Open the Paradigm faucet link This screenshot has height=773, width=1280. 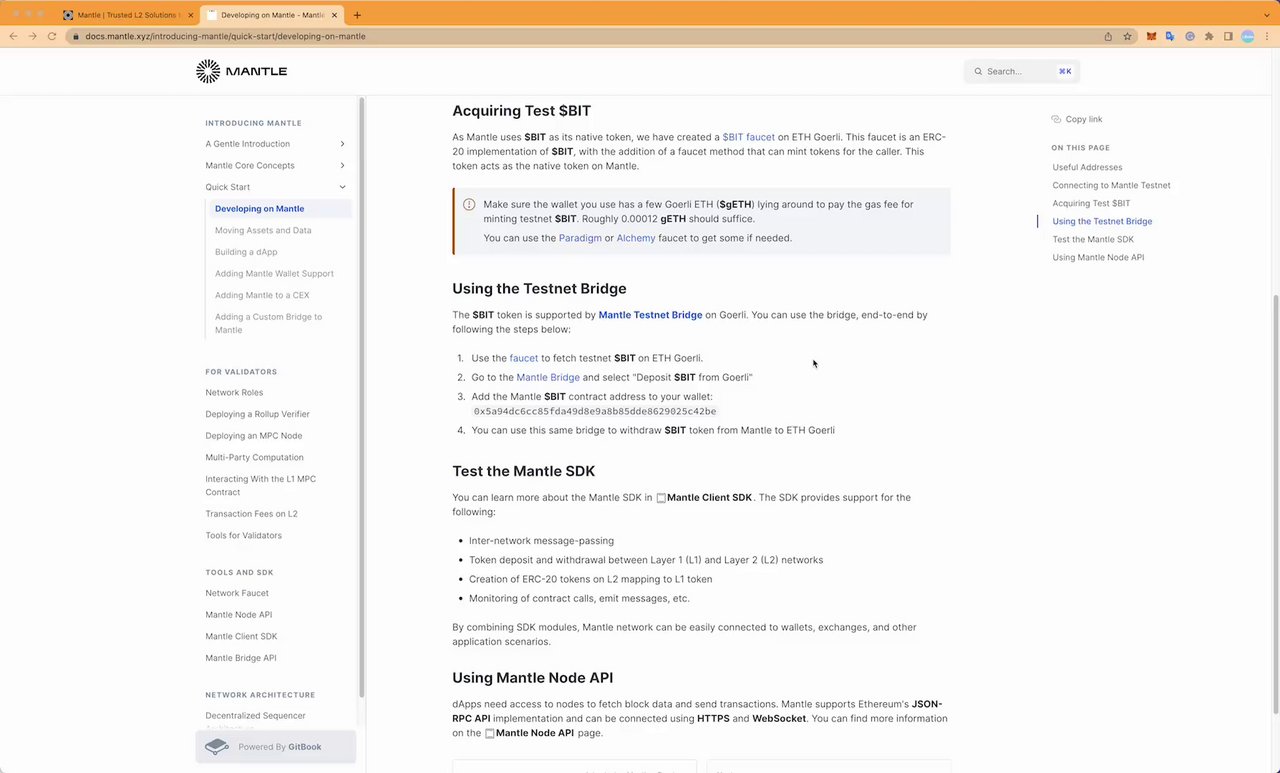580,238
